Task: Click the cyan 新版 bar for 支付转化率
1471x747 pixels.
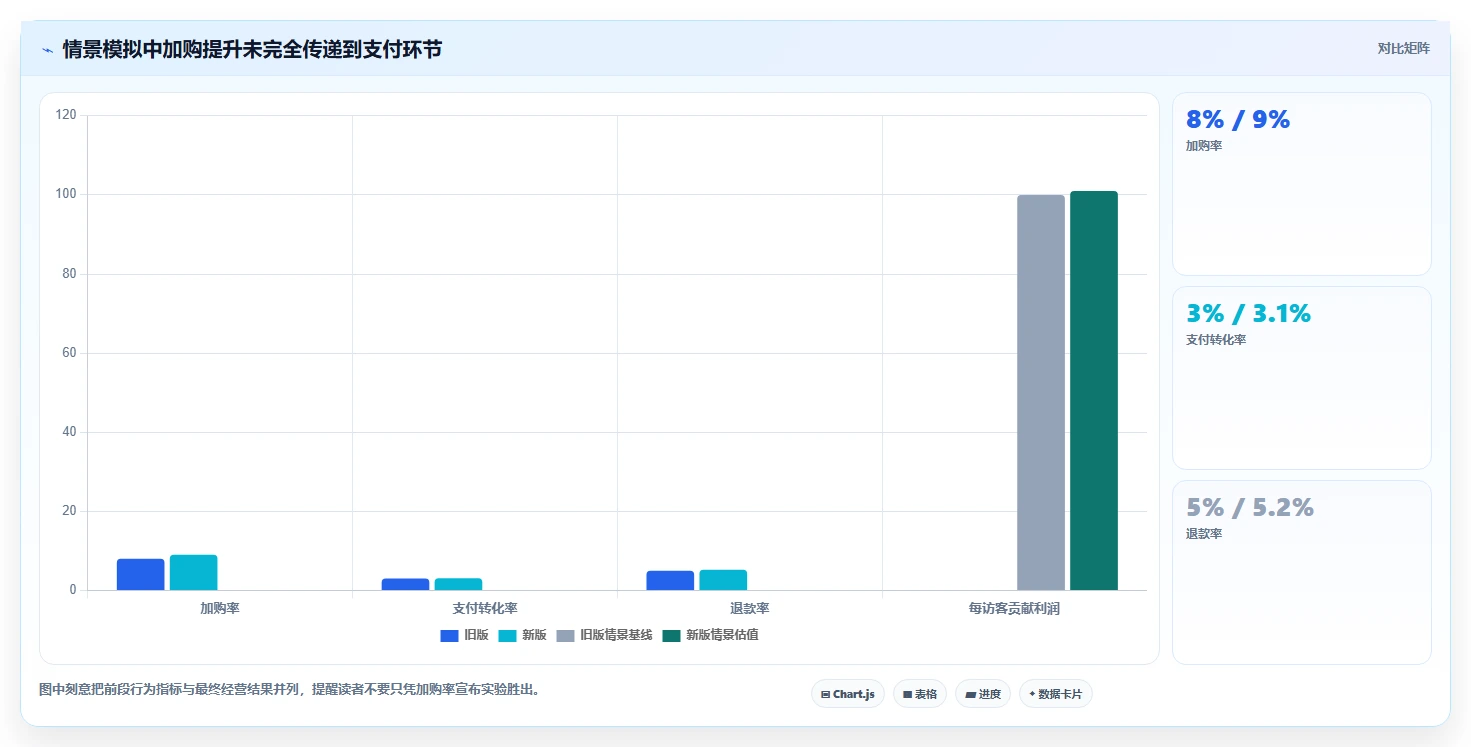Action: [x=459, y=584]
